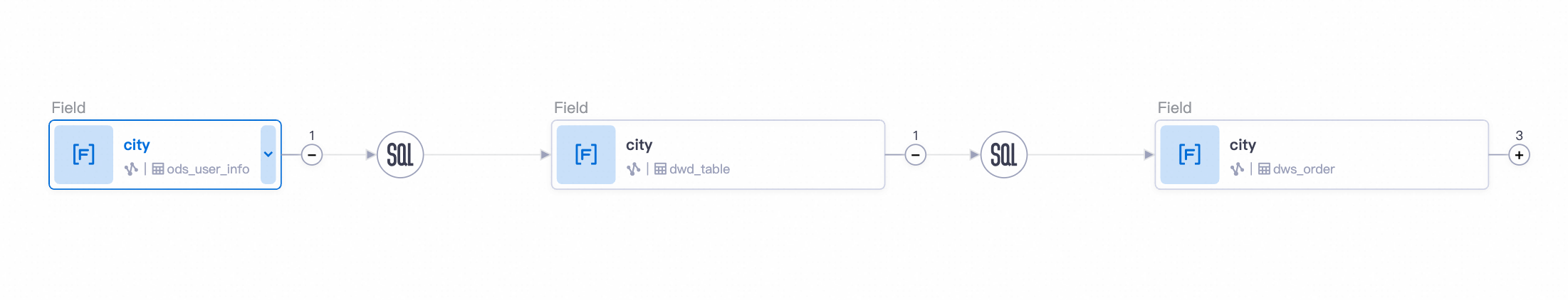This screenshot has width=1568, height=300.
Task: Open the SQL node between ods_user_info and dwd_table
Action: pos(400,154)
